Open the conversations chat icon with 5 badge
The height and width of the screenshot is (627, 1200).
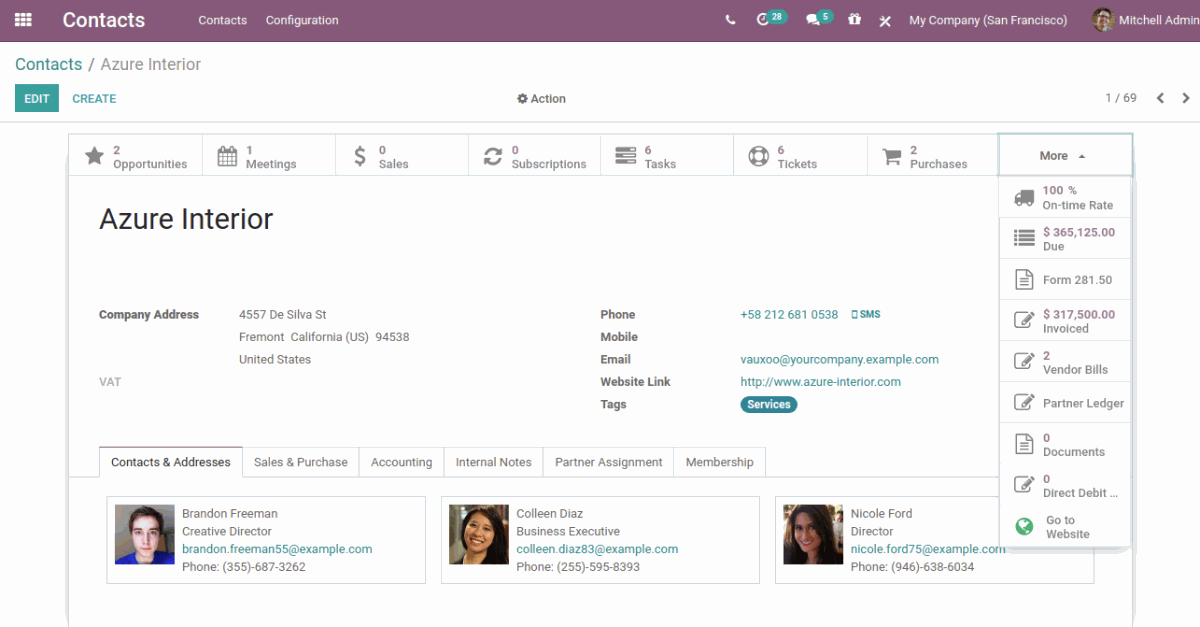coord(814,20)
